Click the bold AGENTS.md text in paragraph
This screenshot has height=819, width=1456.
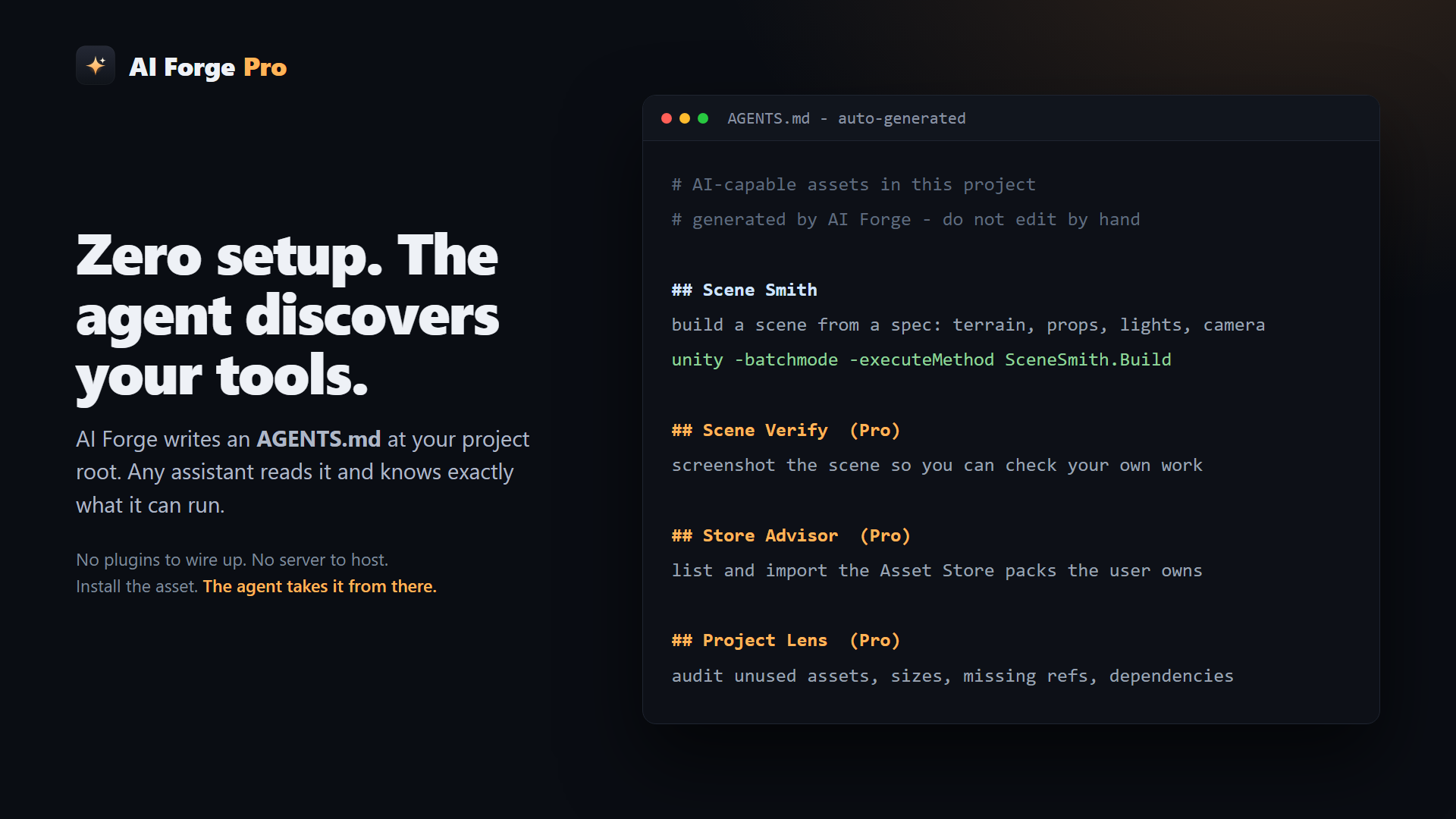click(x=318, y=439)
